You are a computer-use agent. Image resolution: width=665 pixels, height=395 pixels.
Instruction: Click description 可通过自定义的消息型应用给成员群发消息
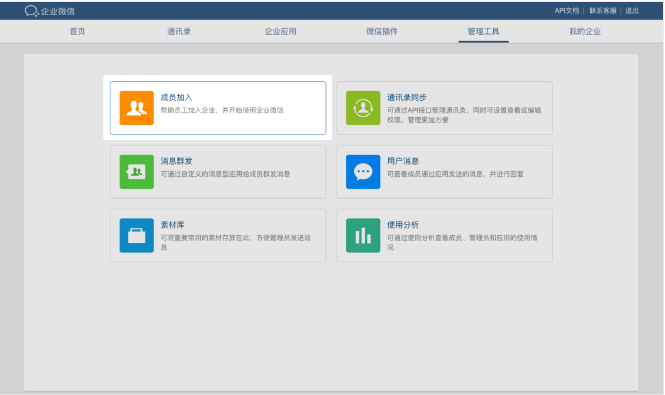(x=225, y=174)
